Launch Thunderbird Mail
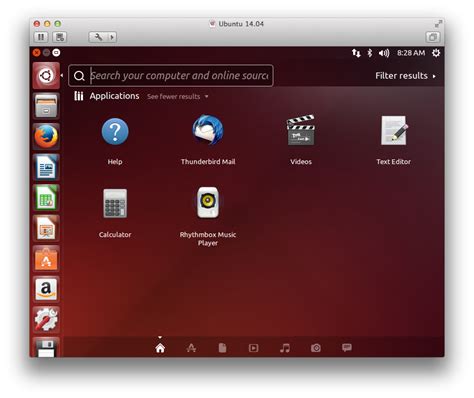 (208, 130)
